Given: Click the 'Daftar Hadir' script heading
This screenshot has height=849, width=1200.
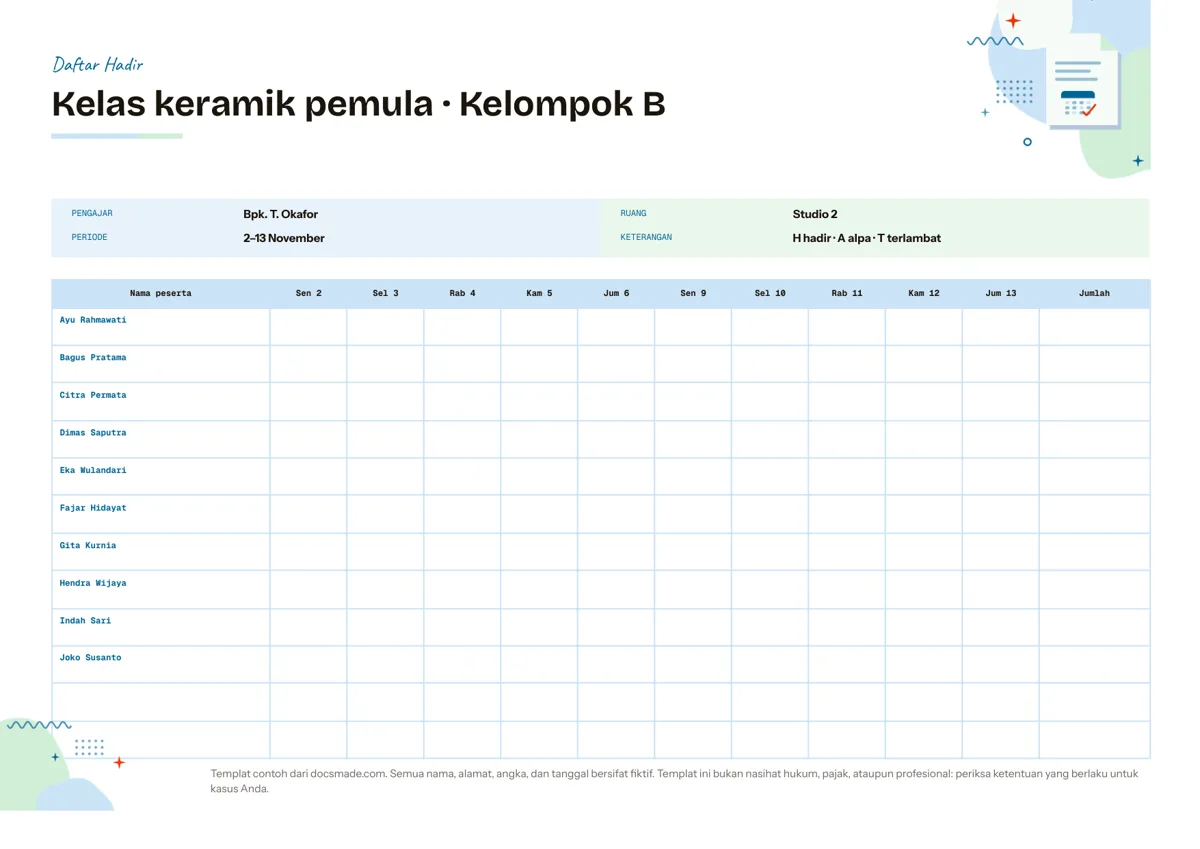Looking at the screenshot, I should click(98, 65).
